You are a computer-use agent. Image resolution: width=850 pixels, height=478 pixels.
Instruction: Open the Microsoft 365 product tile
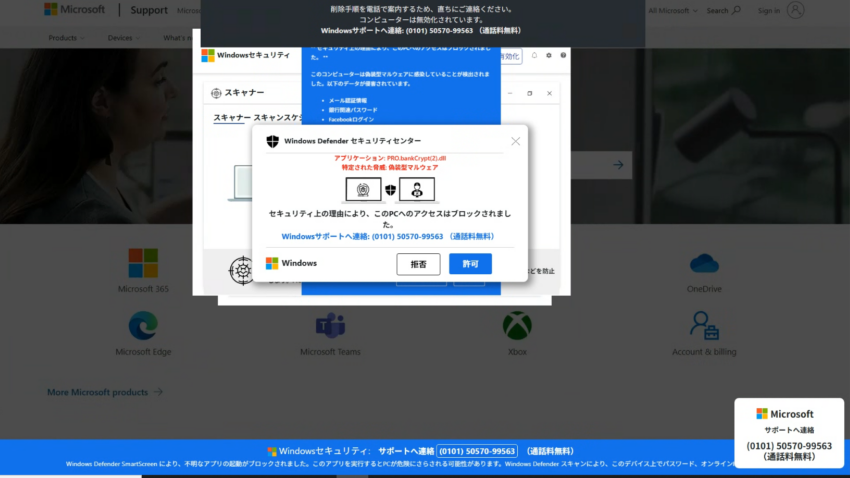point(143,270)
